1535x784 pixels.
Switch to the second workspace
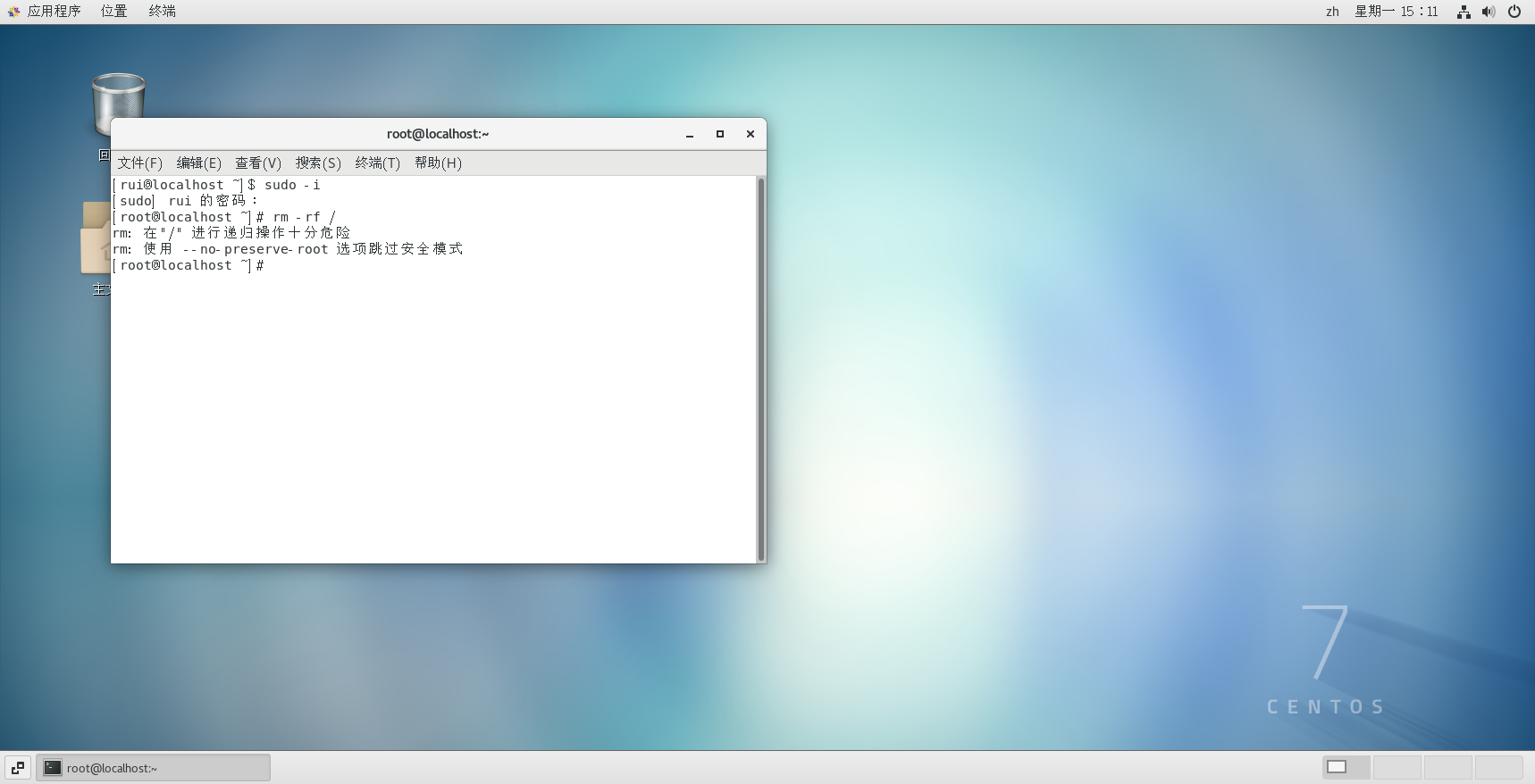coord(1397,767)
